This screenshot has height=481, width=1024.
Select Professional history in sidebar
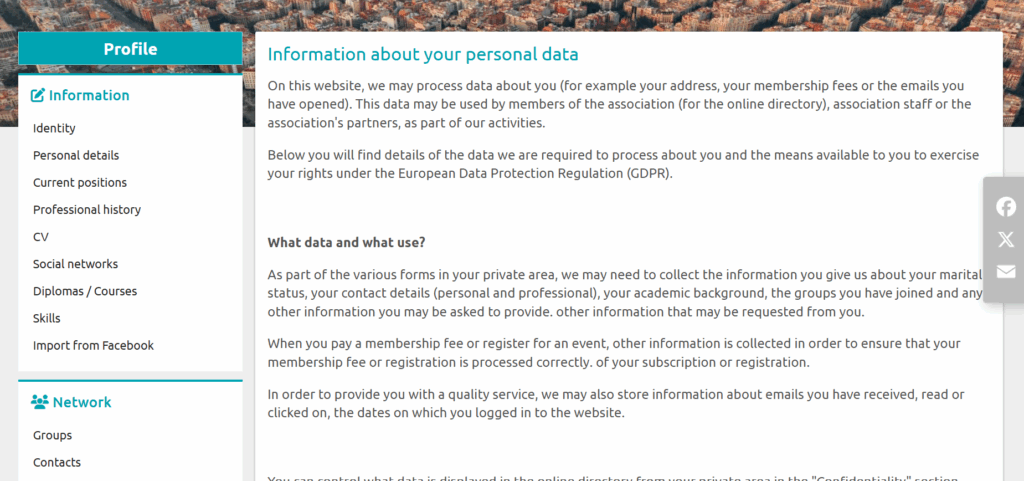(x=87, y=209)
